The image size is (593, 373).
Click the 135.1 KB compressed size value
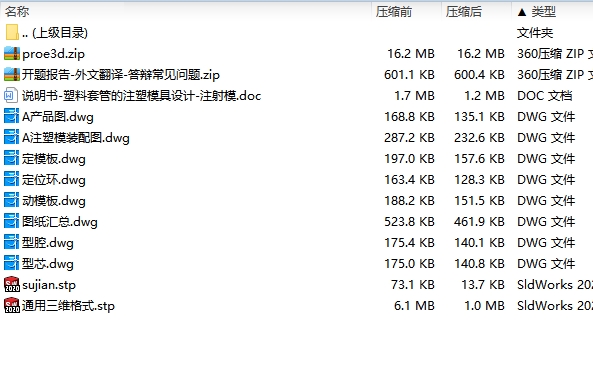(479, 117)
